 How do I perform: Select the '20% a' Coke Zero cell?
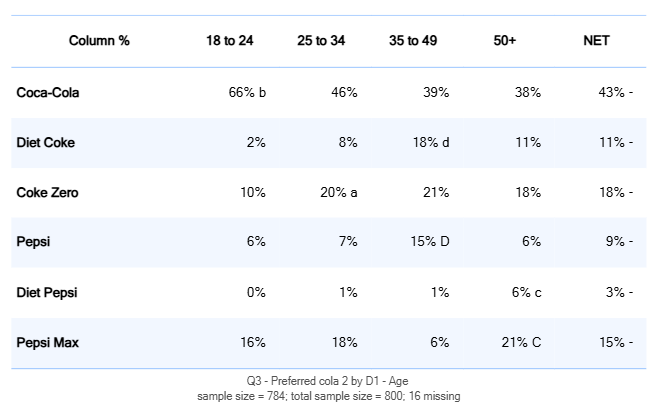(x=338, y=192)
